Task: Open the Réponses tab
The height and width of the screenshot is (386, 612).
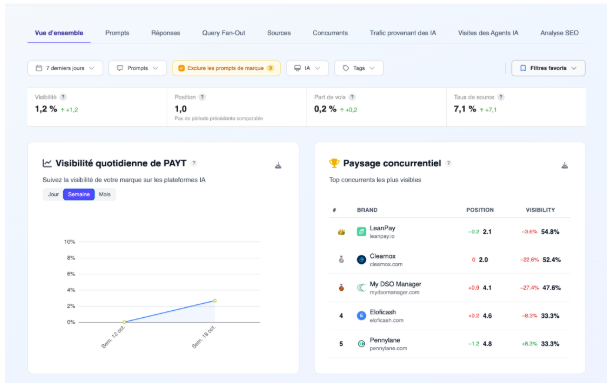Action: 165,33
